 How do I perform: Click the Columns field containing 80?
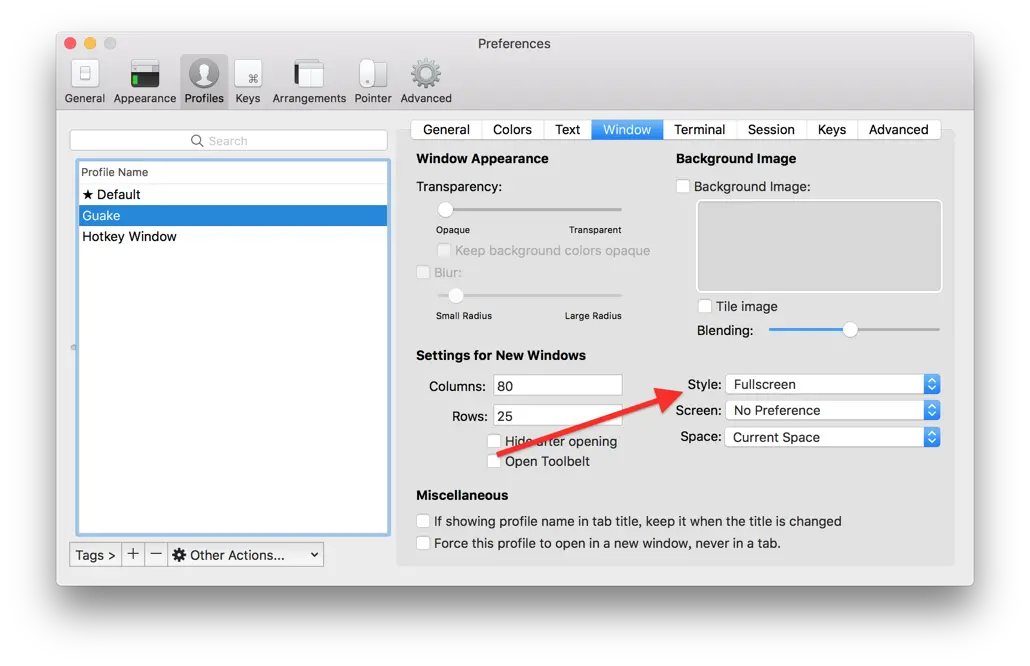tap(558, 386)
